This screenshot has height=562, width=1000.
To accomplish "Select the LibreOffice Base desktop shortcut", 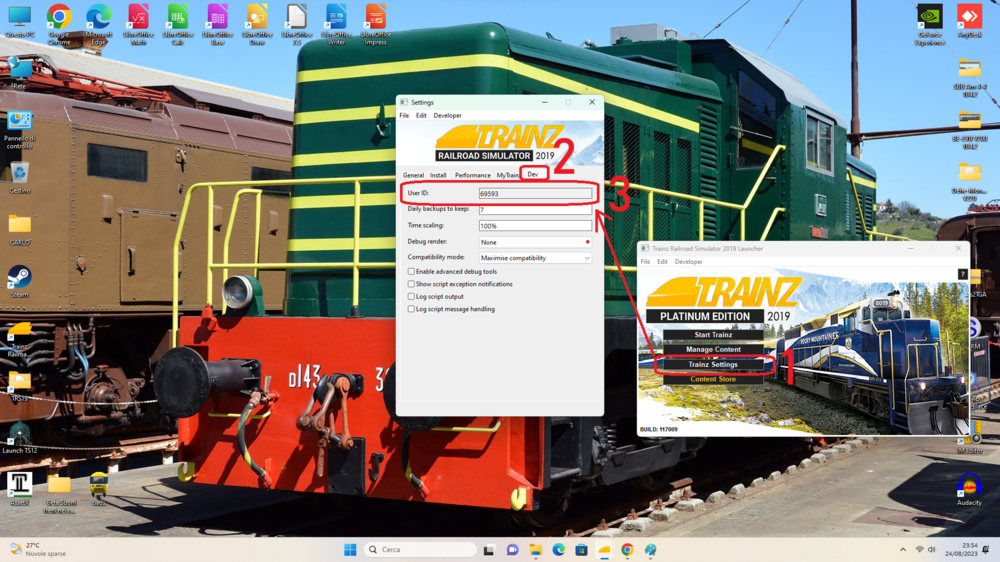I will click(x=217, y=24).
